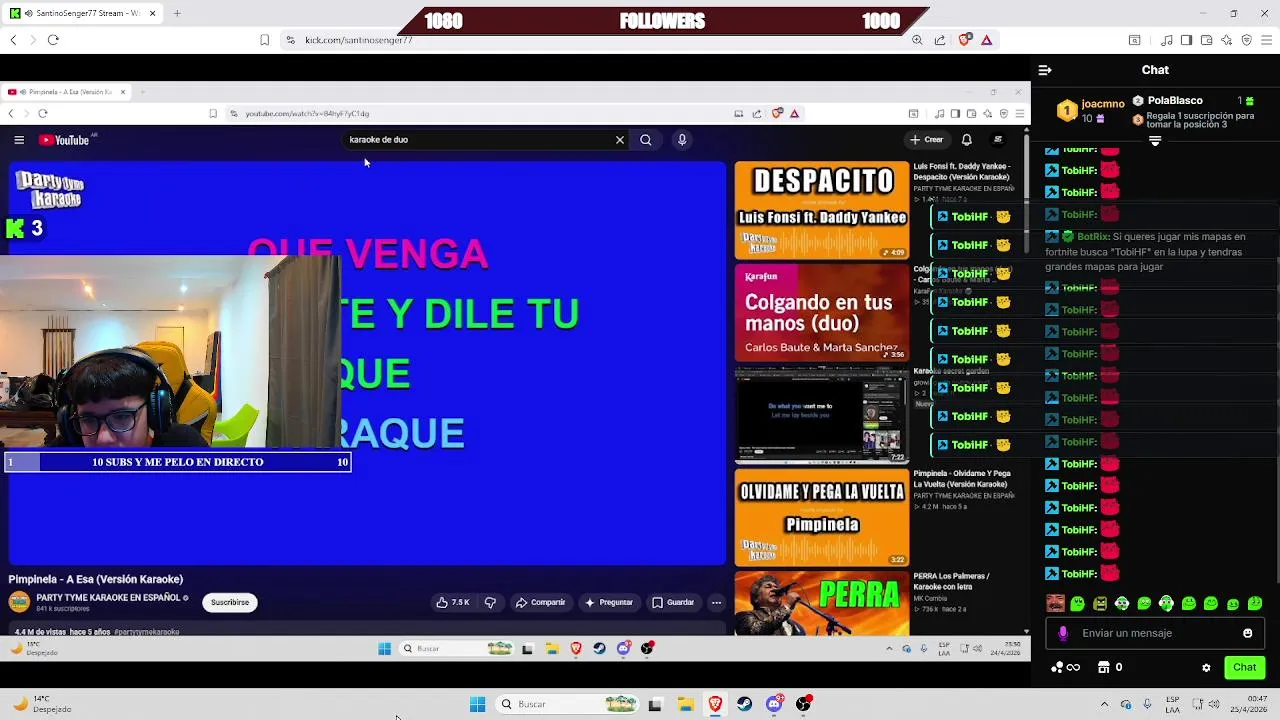Viewport: 1280px width, 720px height.
Task: Open Colgando en tus manos duo thumbnail
Action: pos(822,312)
